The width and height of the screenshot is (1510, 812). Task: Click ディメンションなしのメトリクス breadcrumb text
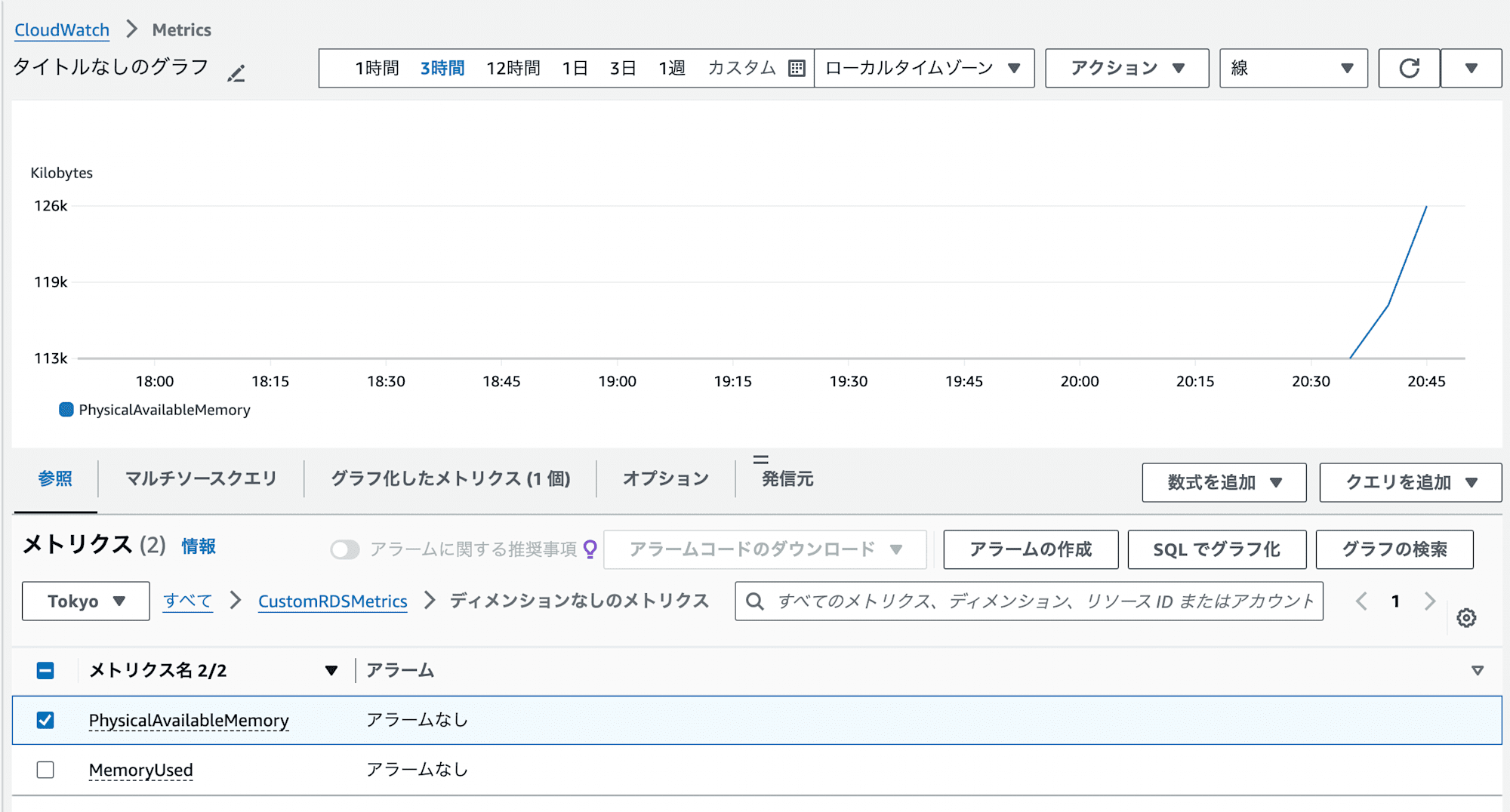(x=579, y=601)
